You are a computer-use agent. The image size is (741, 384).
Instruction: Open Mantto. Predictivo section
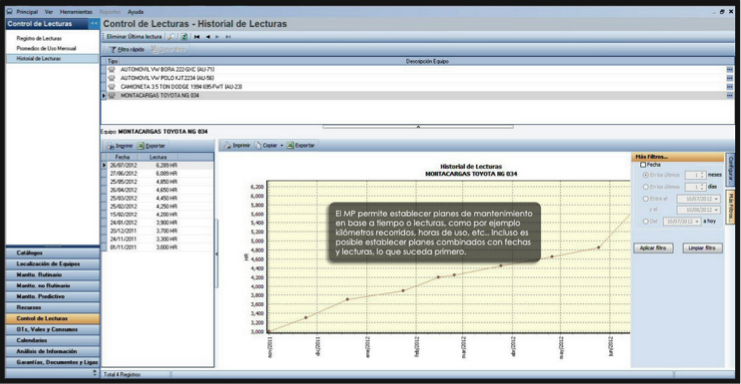[52, 297]
